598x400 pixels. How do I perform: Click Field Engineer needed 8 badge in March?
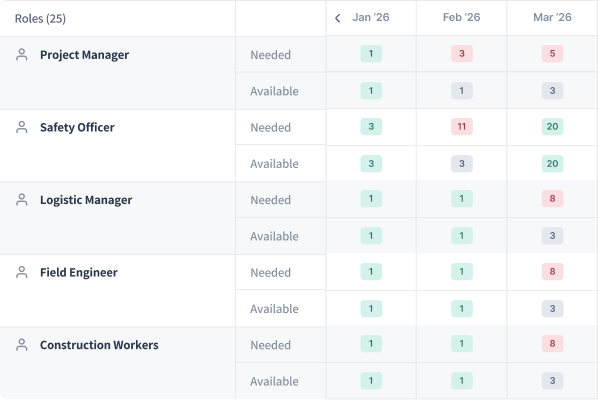click(x=552, y=271)
